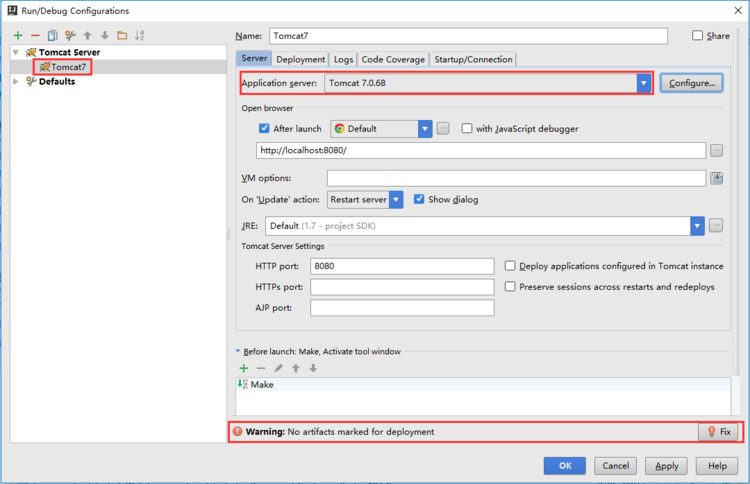Click the Tomcat Server group icon

point(31,52)
